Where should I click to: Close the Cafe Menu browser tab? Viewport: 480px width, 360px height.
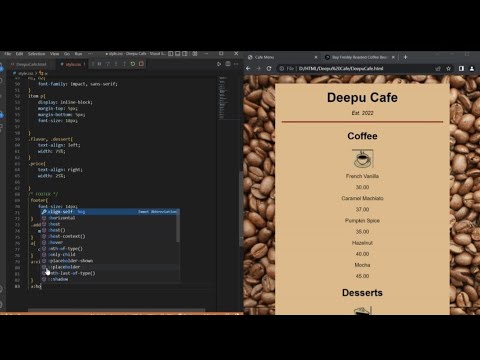point(316,57)
